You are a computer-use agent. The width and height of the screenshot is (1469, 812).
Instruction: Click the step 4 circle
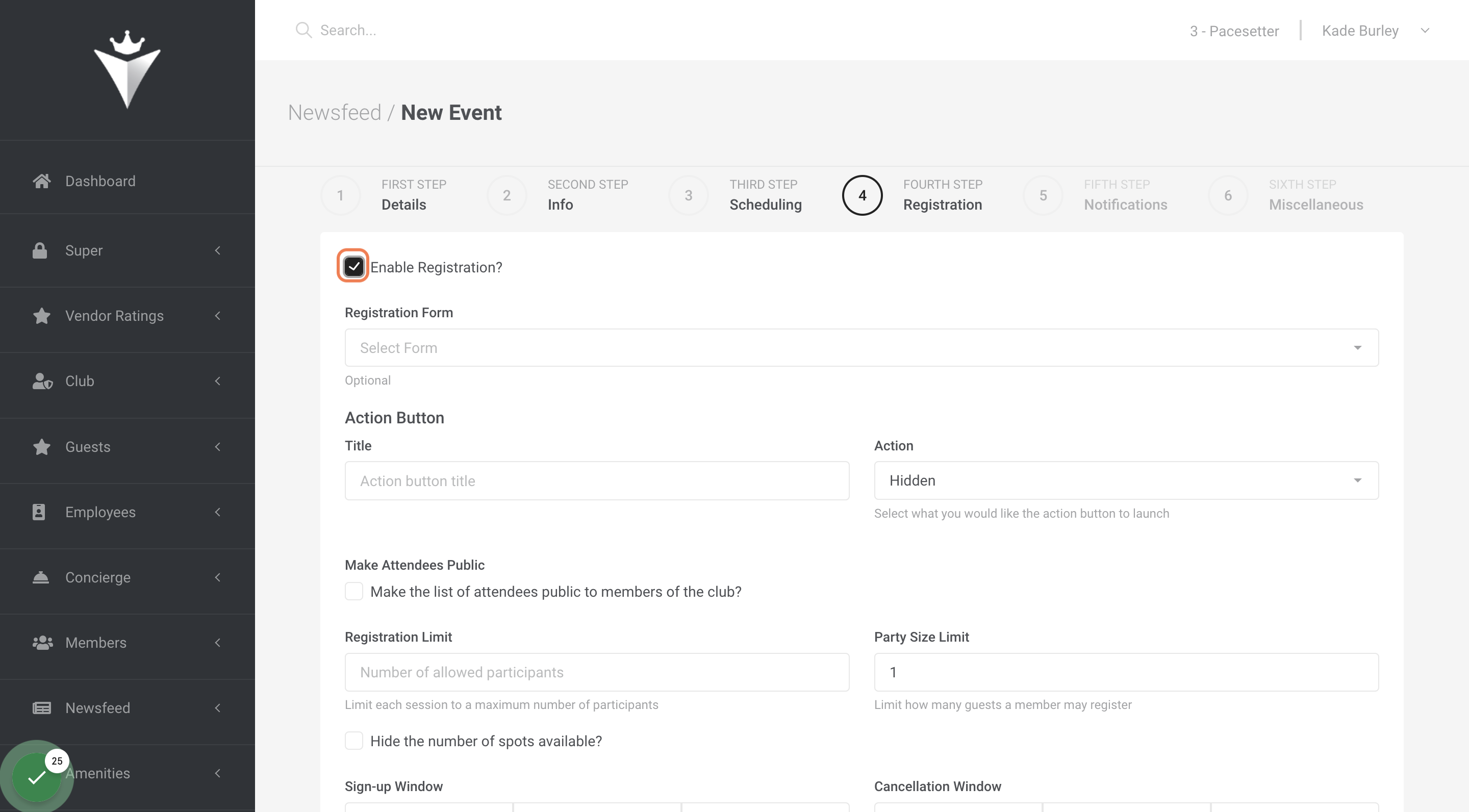click(x=862, y=195)
